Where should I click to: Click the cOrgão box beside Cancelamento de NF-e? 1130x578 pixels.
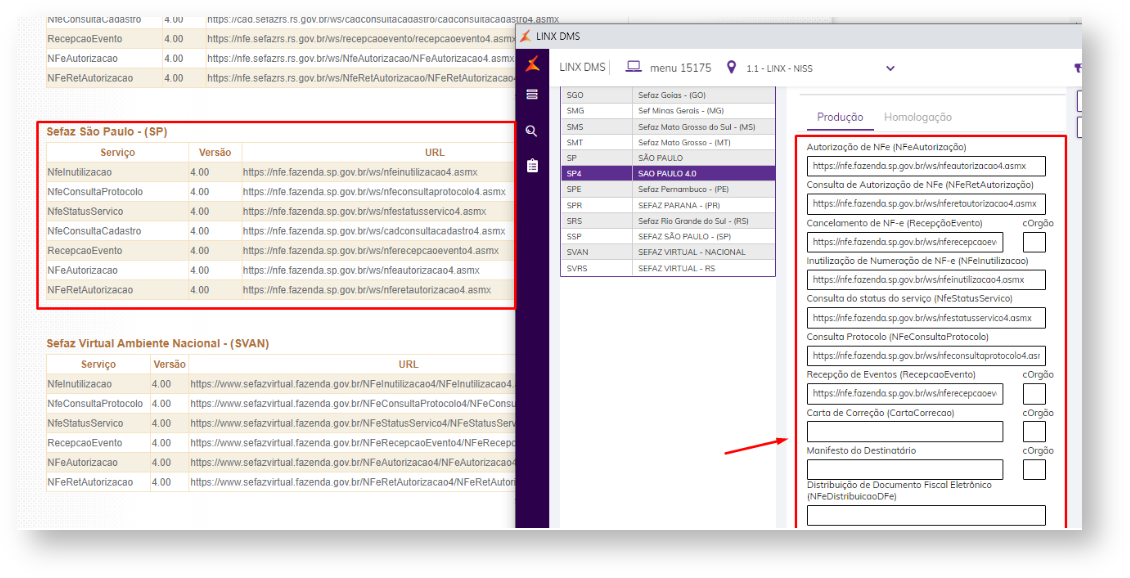pyautogui.click(x=1034, y=242)
